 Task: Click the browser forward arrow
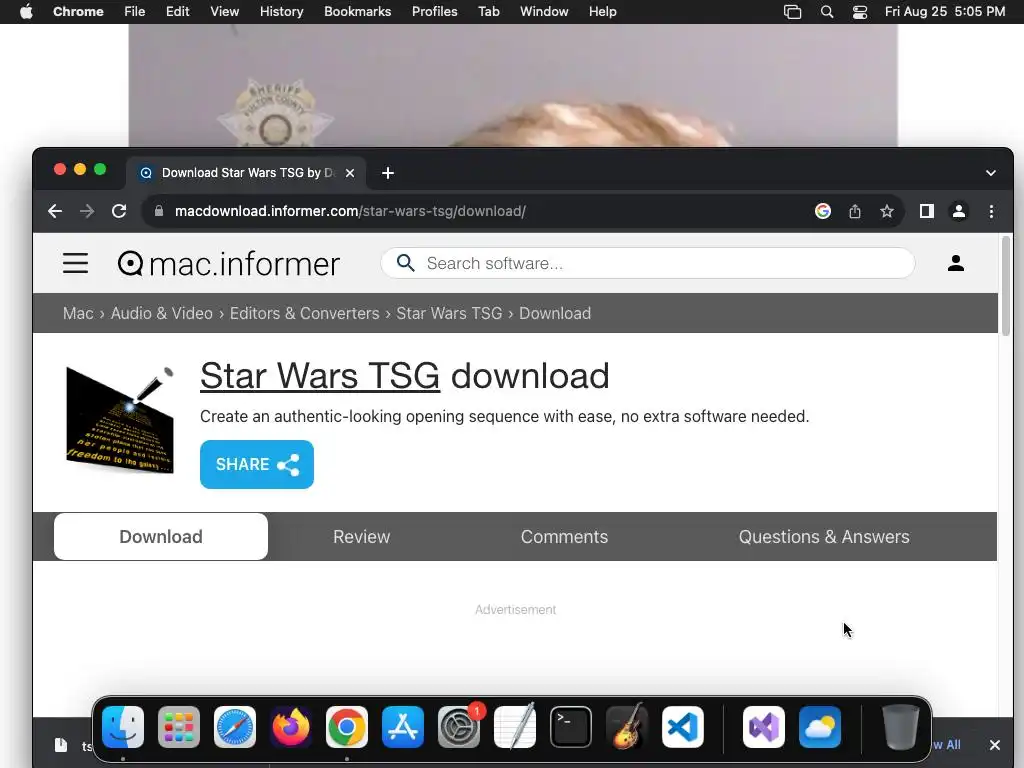click(87, 211)
